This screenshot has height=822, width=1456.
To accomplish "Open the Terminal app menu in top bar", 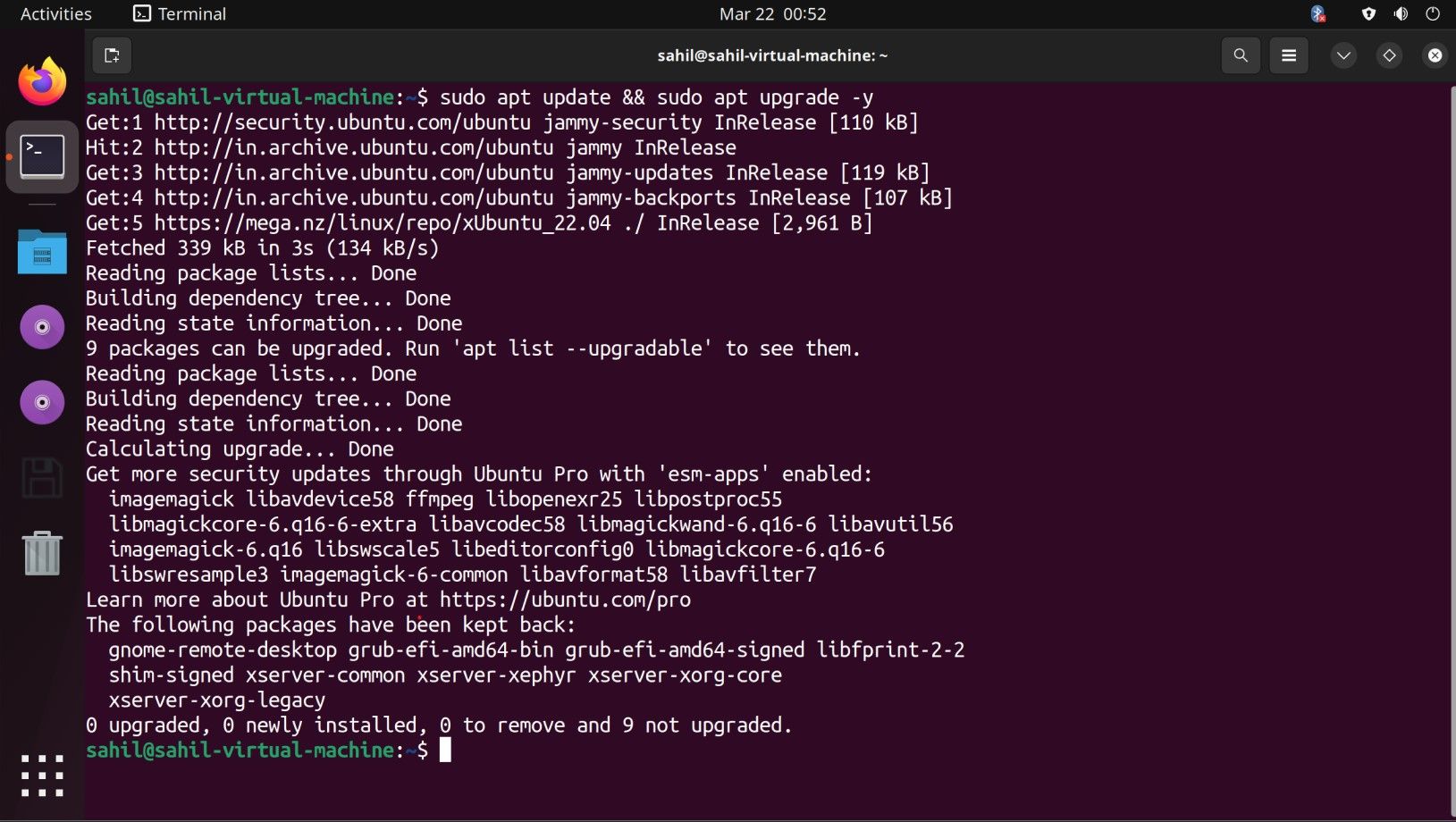I will (178, 13).
